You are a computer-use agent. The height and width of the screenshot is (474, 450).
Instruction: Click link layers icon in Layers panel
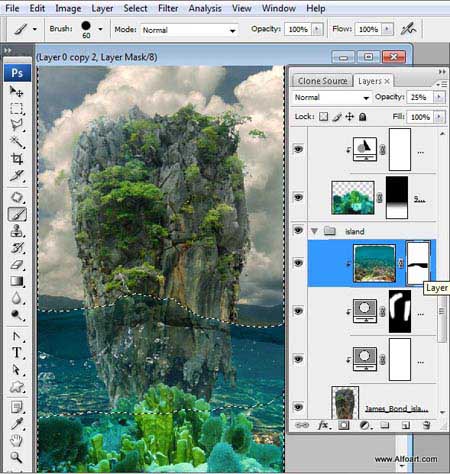[x=302, y=425]
